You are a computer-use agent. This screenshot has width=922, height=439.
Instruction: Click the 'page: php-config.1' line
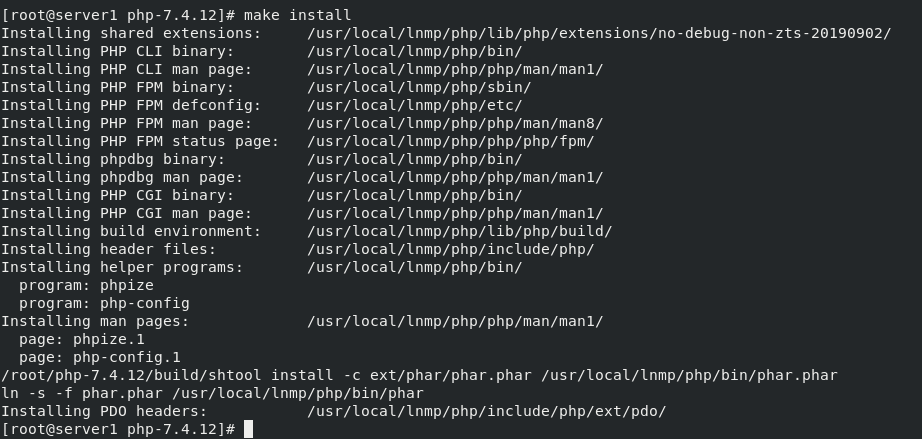pyautogui.click(x=100, y=357)
